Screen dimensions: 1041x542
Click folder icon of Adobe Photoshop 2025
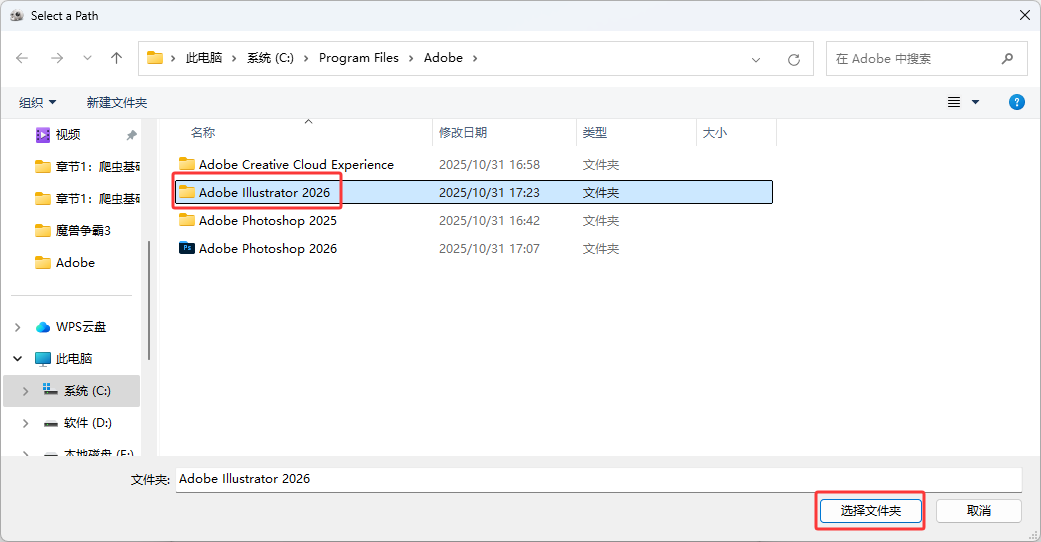[x=187, y=220]
